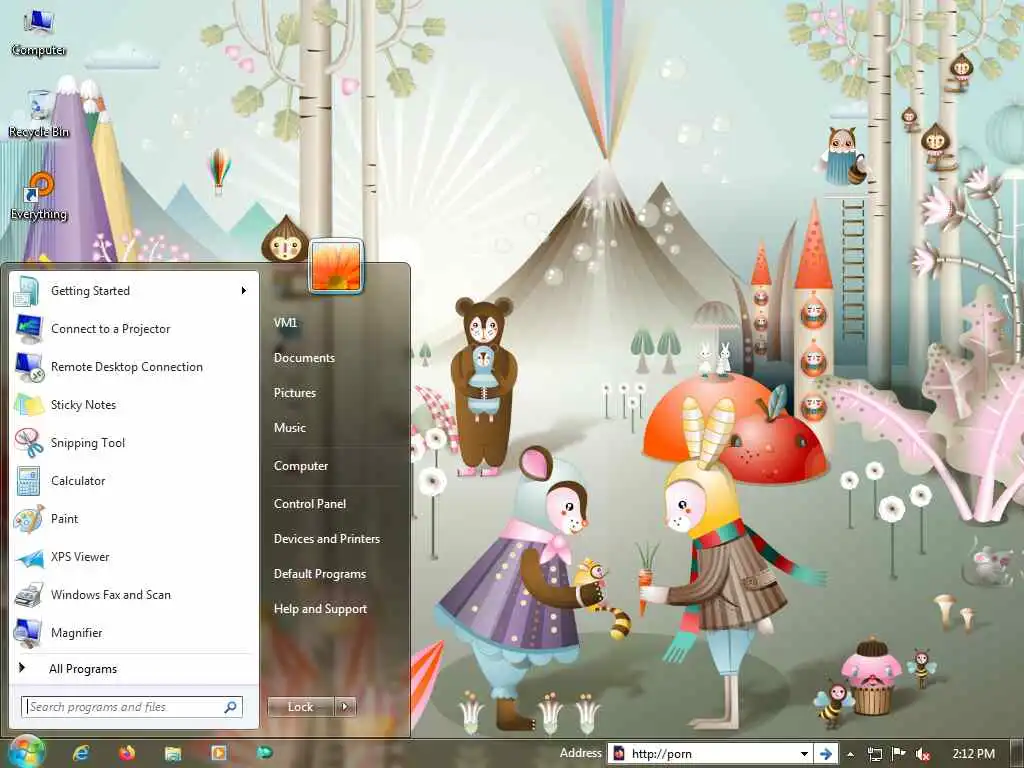Open All Programs list

click(x=83, y=669)
